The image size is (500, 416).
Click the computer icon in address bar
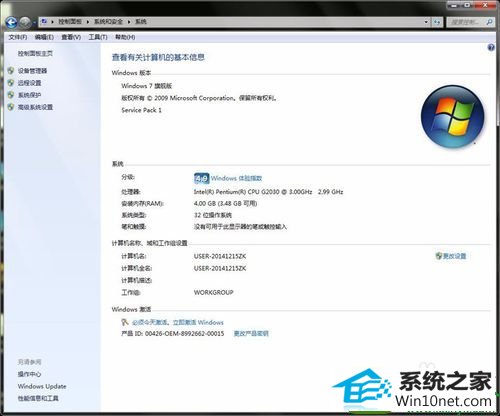[x=44, y=22]
